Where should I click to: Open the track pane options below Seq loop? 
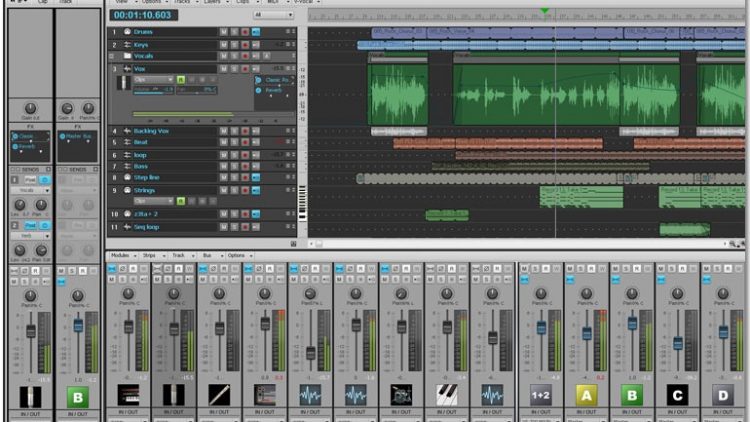pos(293,244)
